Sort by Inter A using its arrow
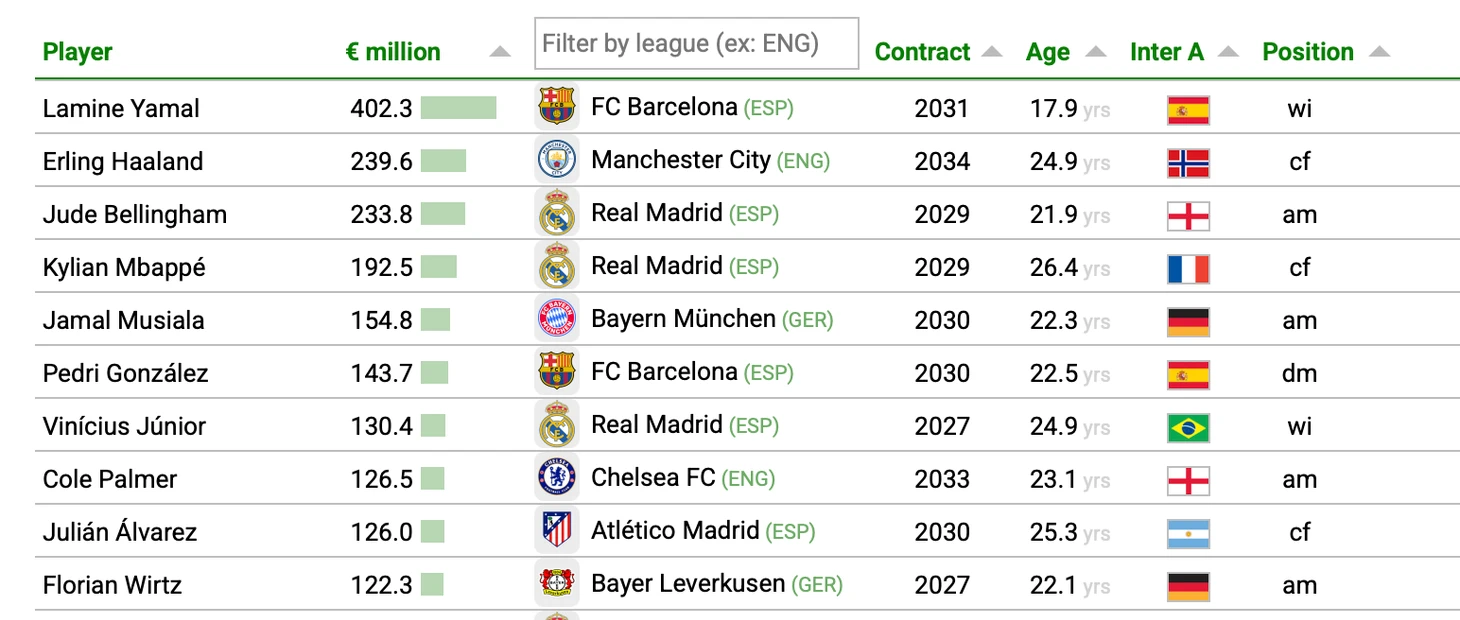This screenshot has width=1460, height=620. coord(1229,52)
